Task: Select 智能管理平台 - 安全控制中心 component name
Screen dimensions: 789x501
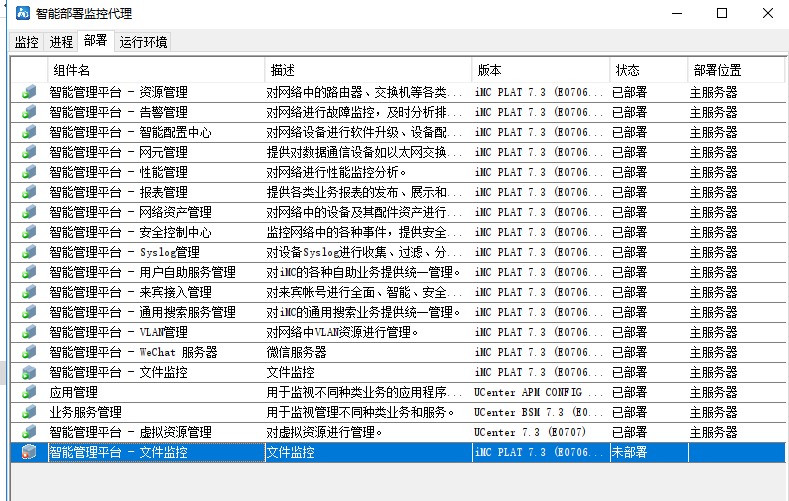Action: (x=130, y=232)
